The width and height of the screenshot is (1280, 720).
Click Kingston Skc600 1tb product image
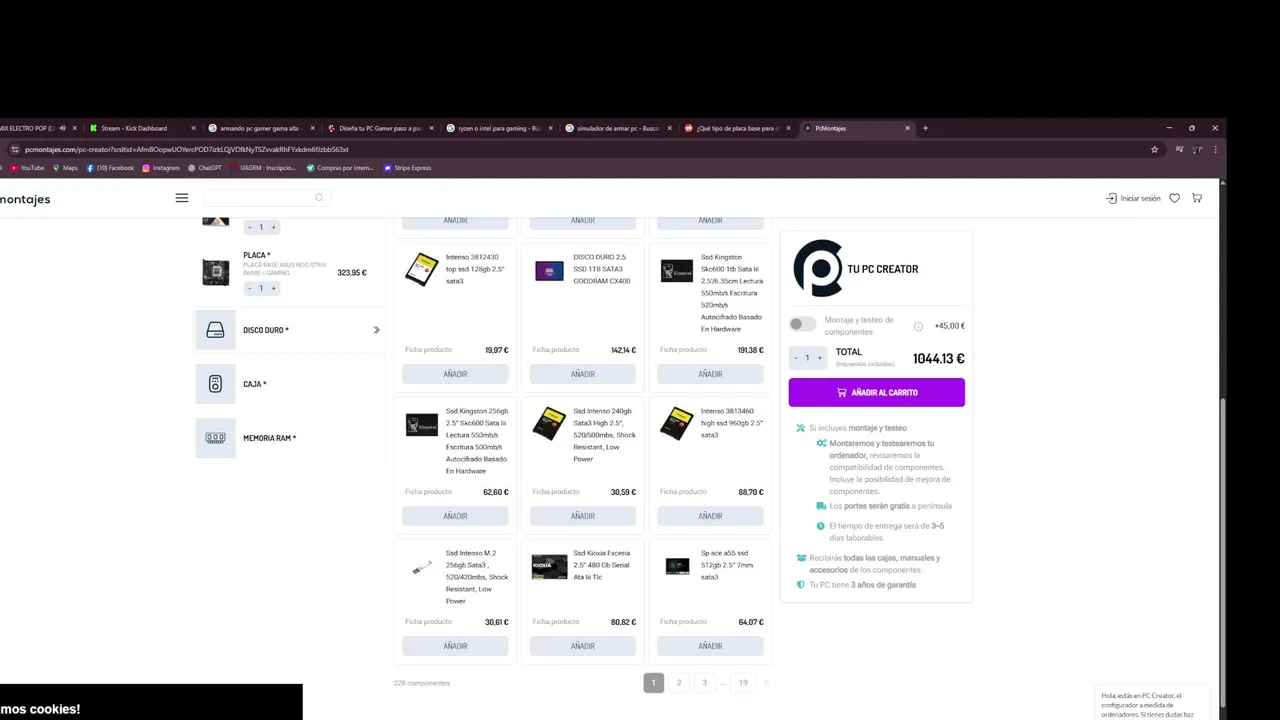pos(677,271)
